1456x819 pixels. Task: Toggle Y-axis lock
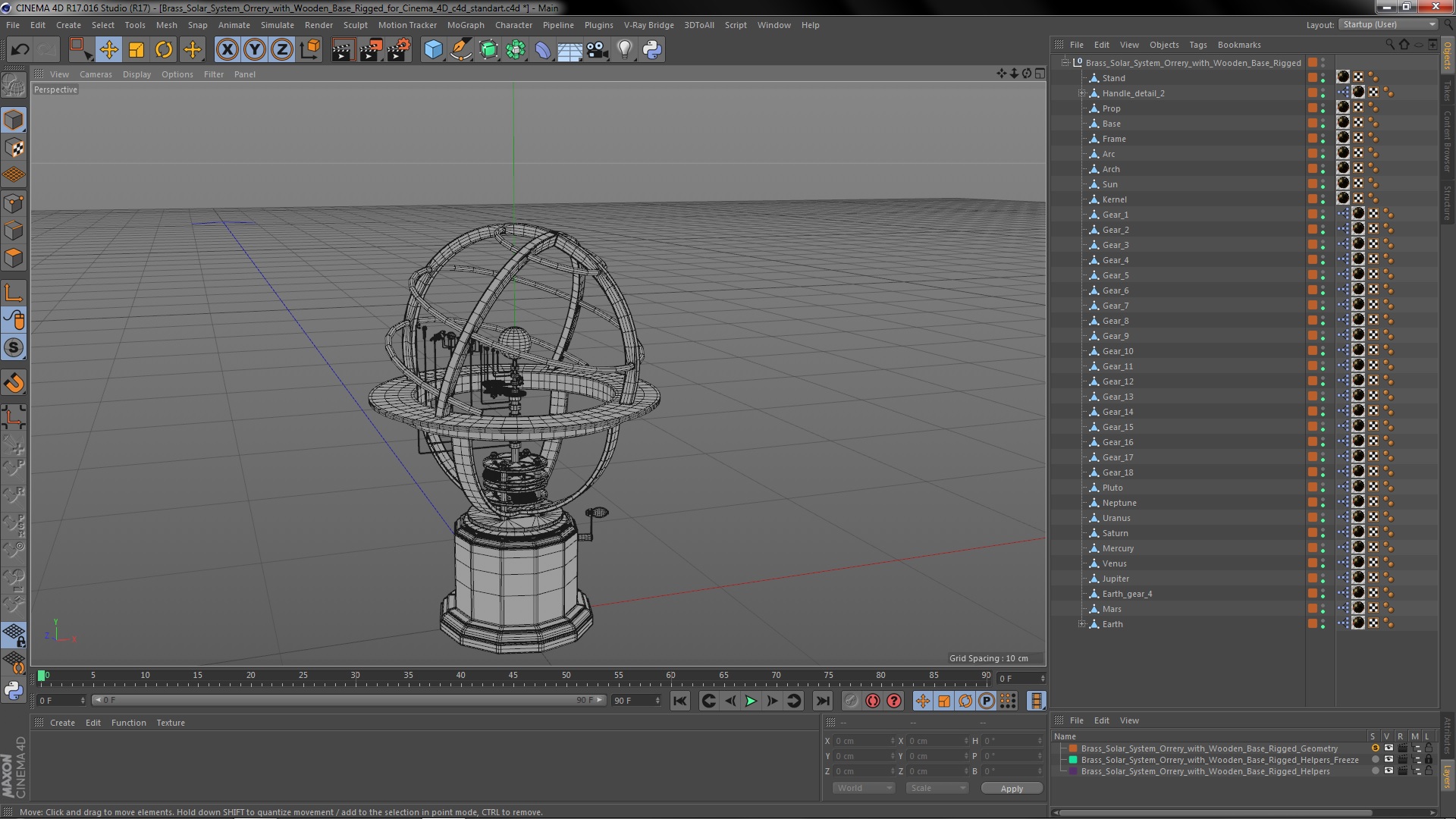point(255,50)
